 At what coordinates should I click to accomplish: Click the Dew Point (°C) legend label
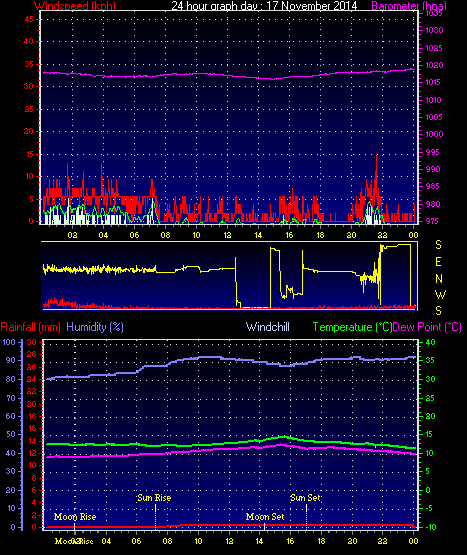(x=427, y=327)
